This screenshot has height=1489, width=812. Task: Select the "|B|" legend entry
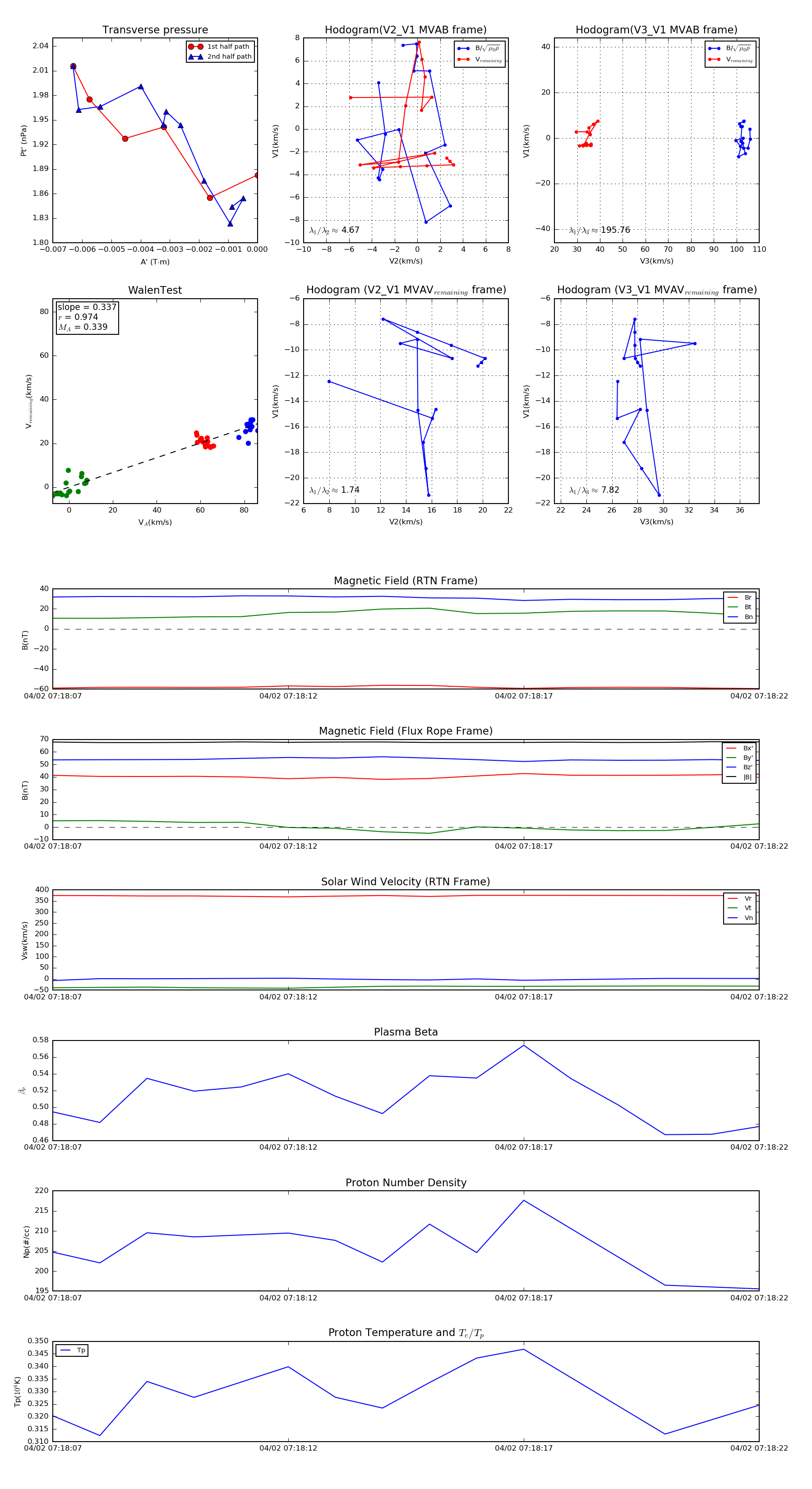[x=739, y=777]
